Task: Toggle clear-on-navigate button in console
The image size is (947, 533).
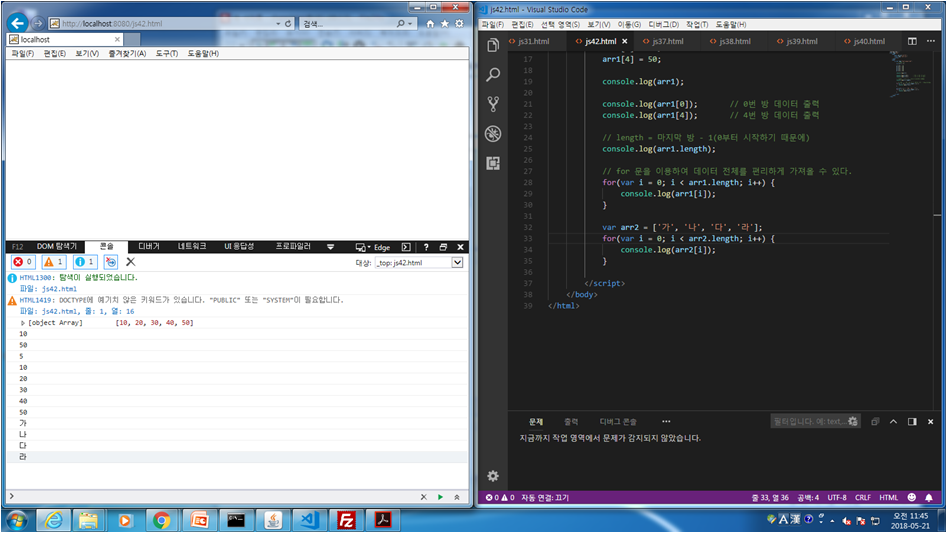Action: (111, 262)
